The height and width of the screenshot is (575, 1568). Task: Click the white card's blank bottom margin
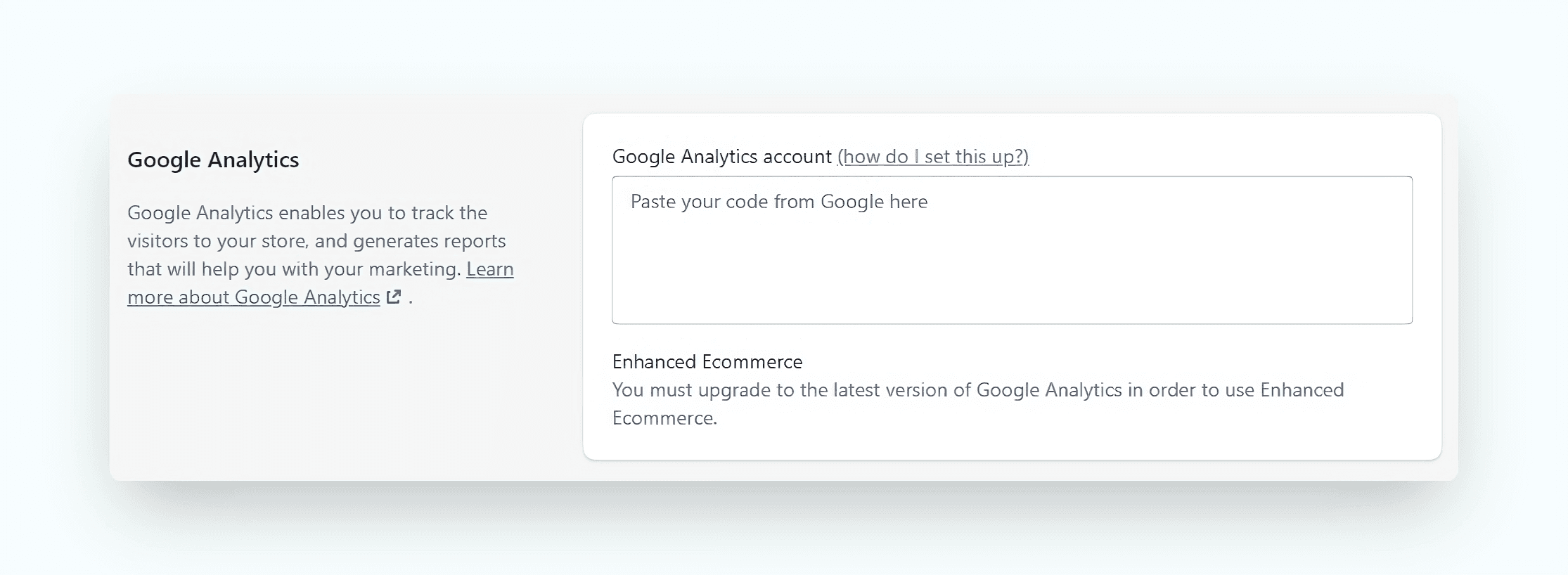[x=1011, y=444]
